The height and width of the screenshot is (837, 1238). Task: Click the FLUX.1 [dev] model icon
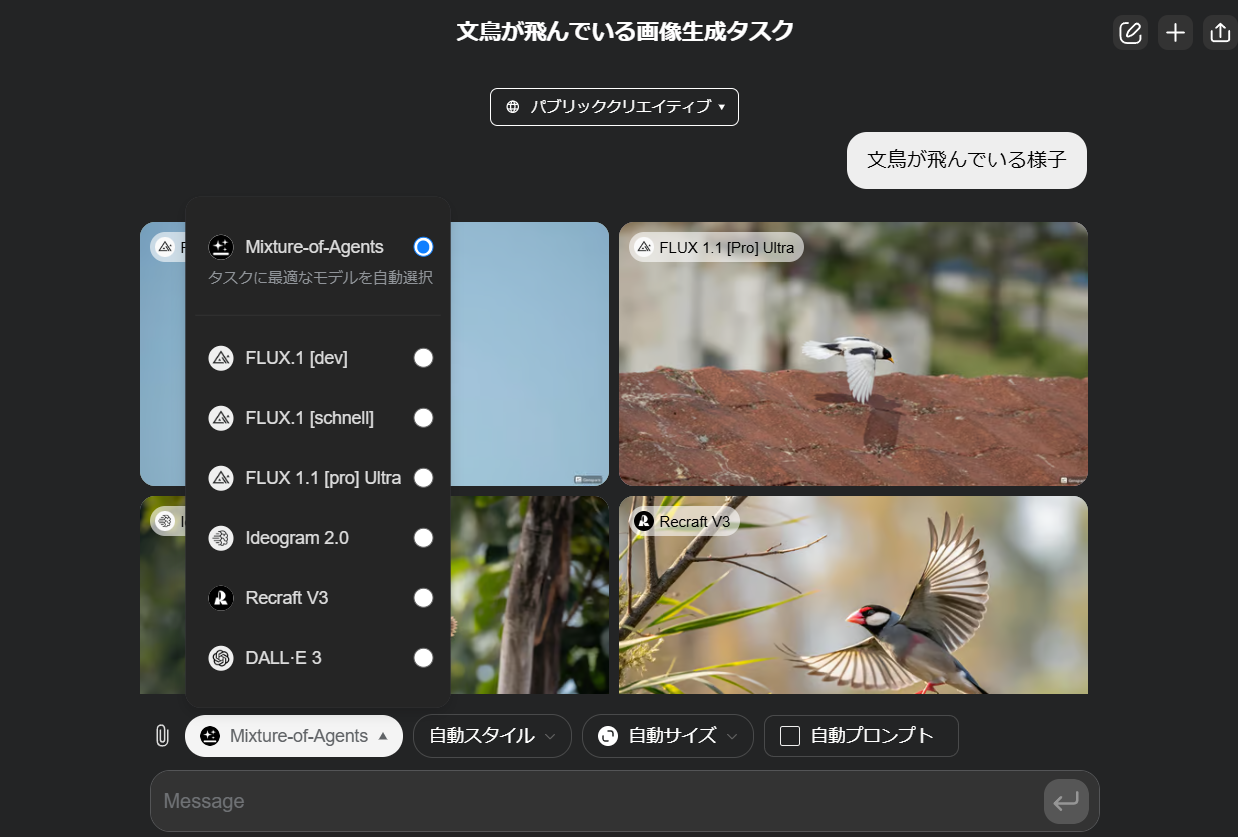(221, 358)
